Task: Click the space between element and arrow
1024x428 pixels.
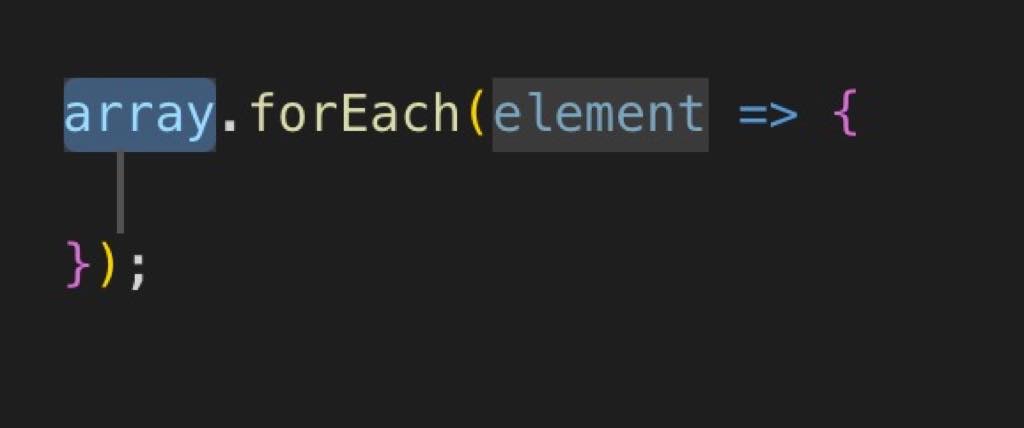Action: (724, 115)
